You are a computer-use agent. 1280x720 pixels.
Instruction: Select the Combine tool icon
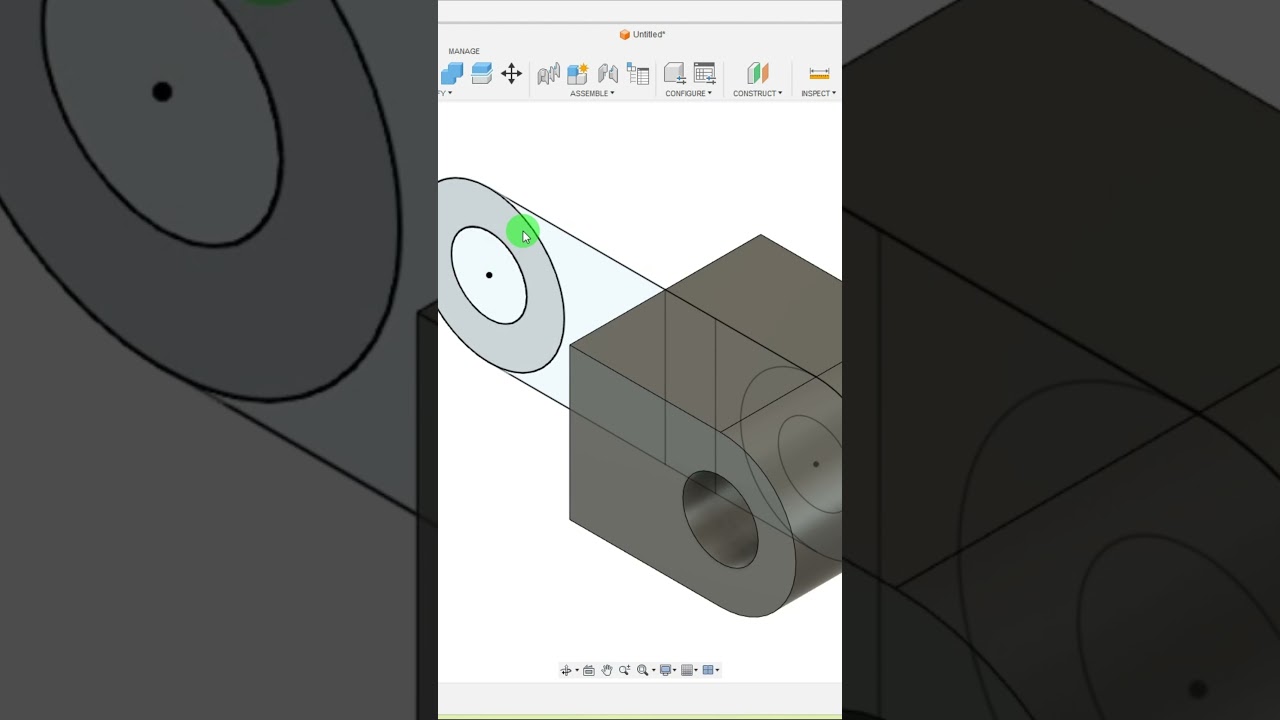(x=452, y=74)
